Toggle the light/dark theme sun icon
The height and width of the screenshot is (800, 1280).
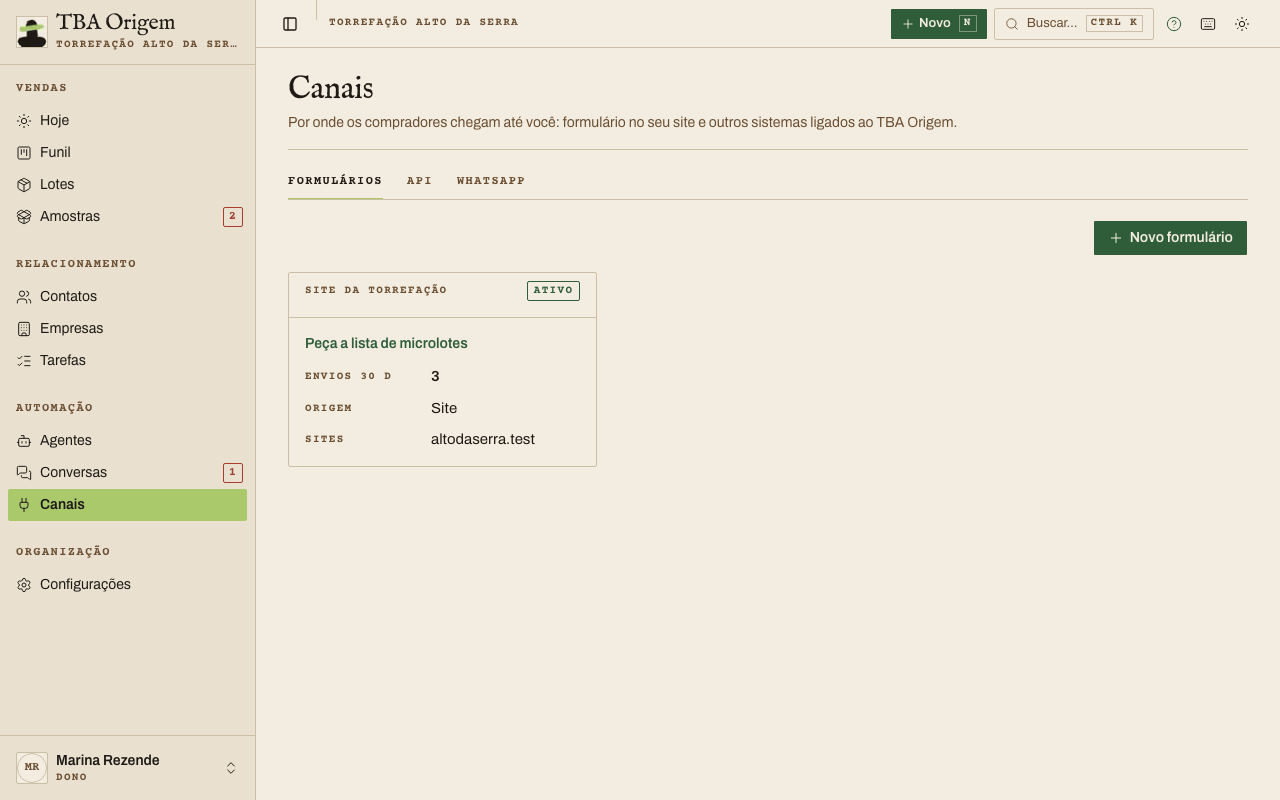(1242, 24)
